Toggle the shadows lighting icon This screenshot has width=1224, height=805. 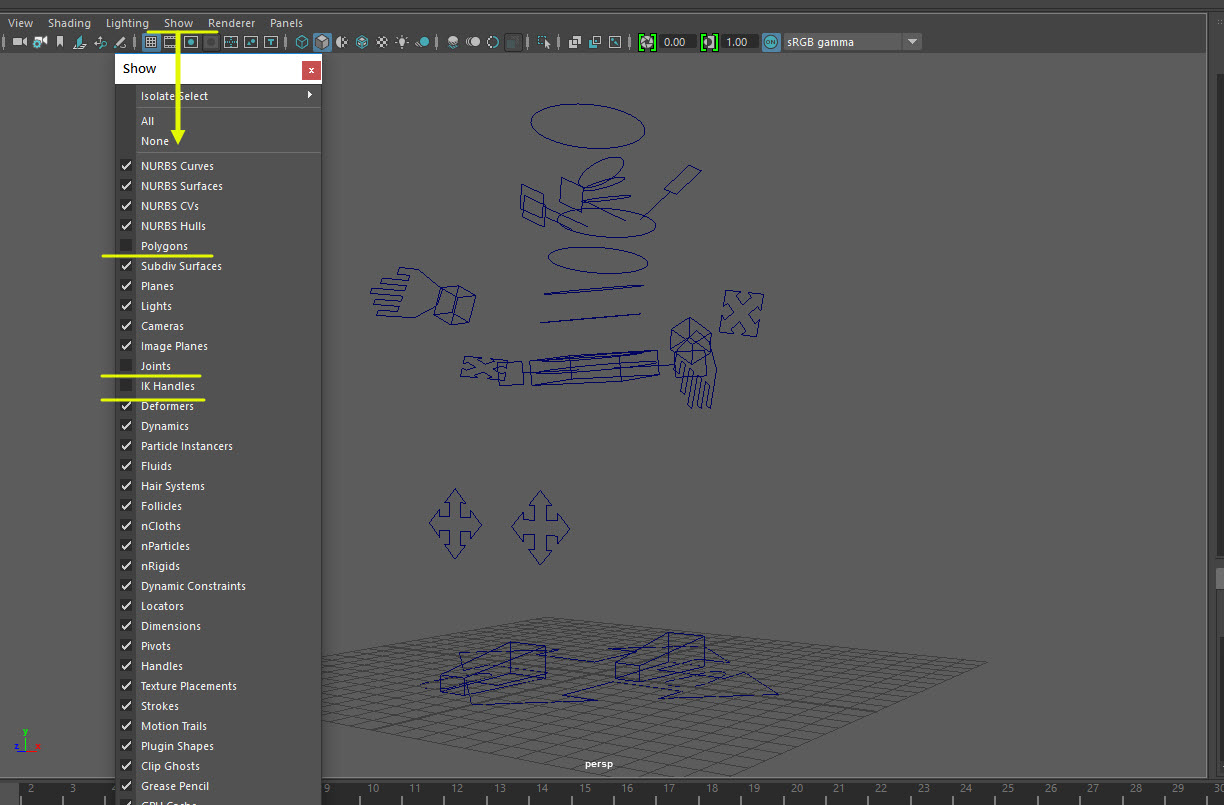coord(423,41)
